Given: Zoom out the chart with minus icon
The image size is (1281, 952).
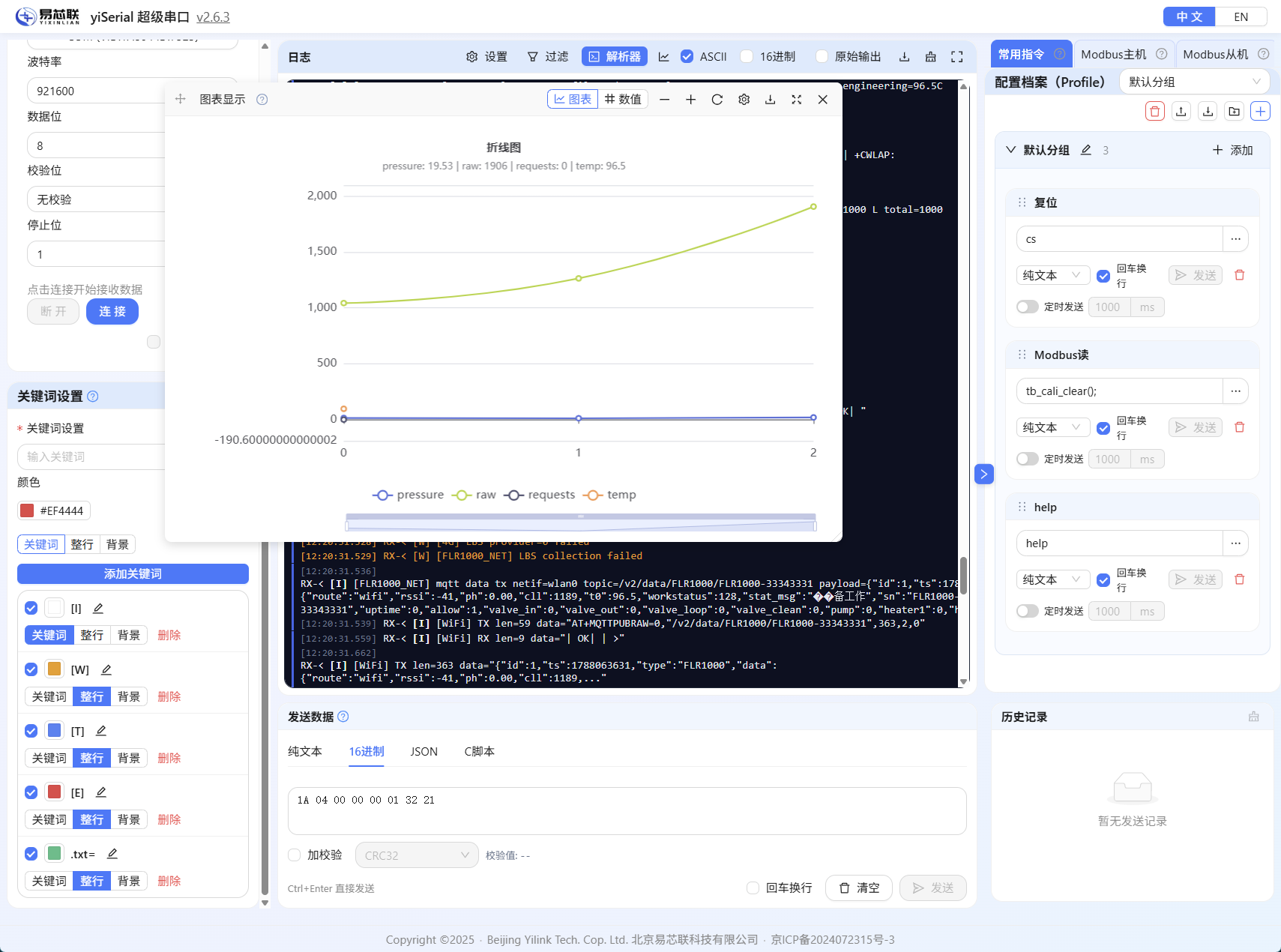Looking at the screenshot, I should (x=664, y=100).
